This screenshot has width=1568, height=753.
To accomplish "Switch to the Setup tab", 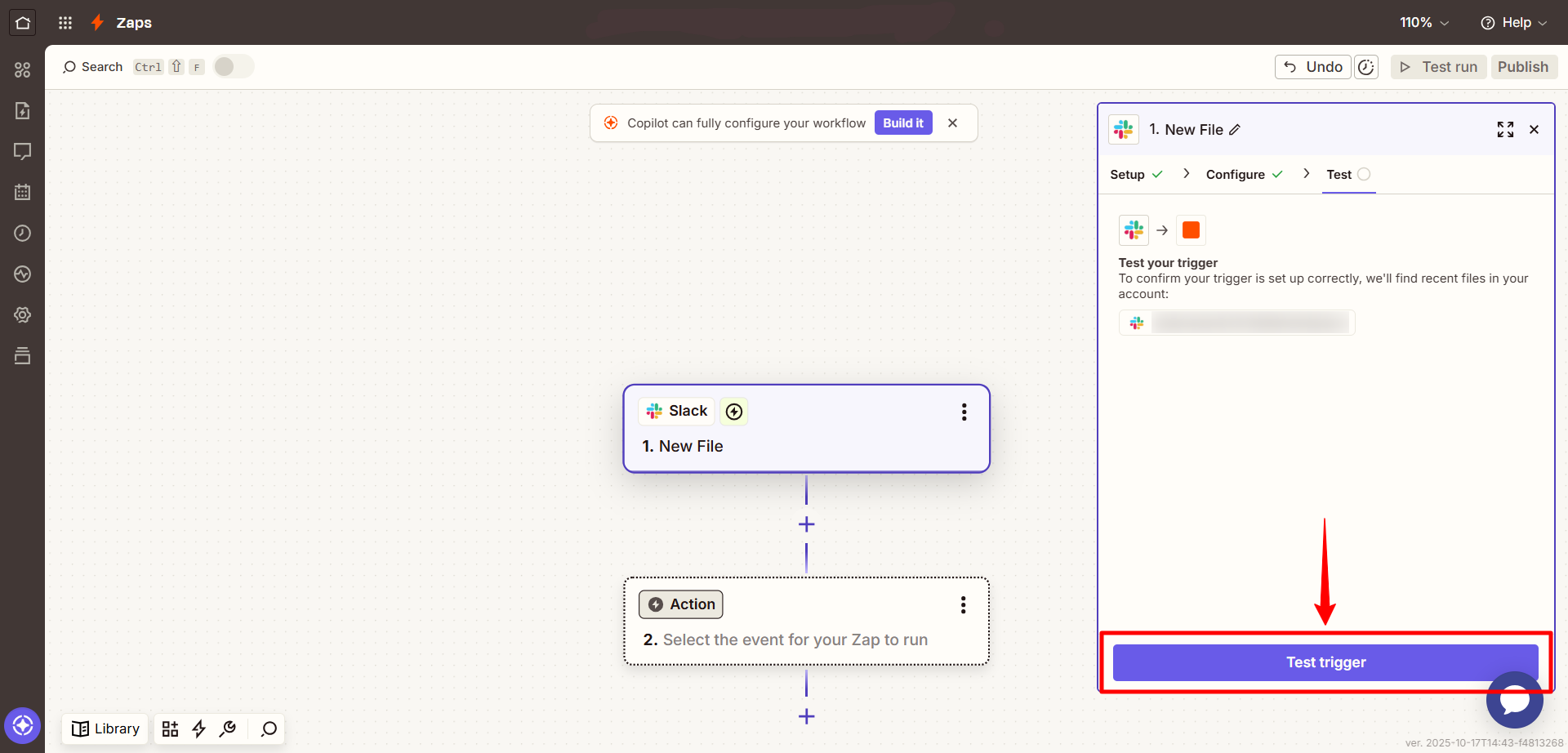I will click(x=1136, y=174).
